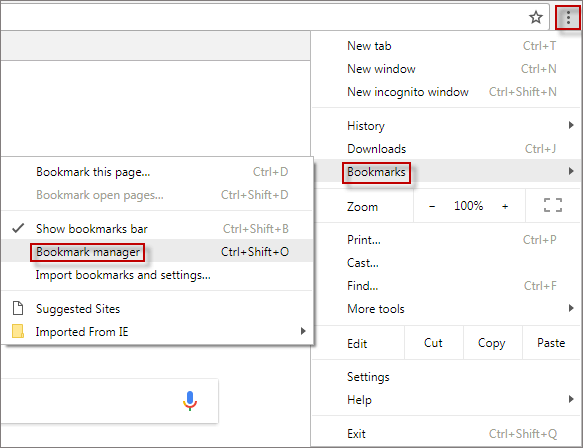Enter fullscreen mode via zoom row icon
Image resolution: width=583 pixels, height=448 pixels.
553,205
